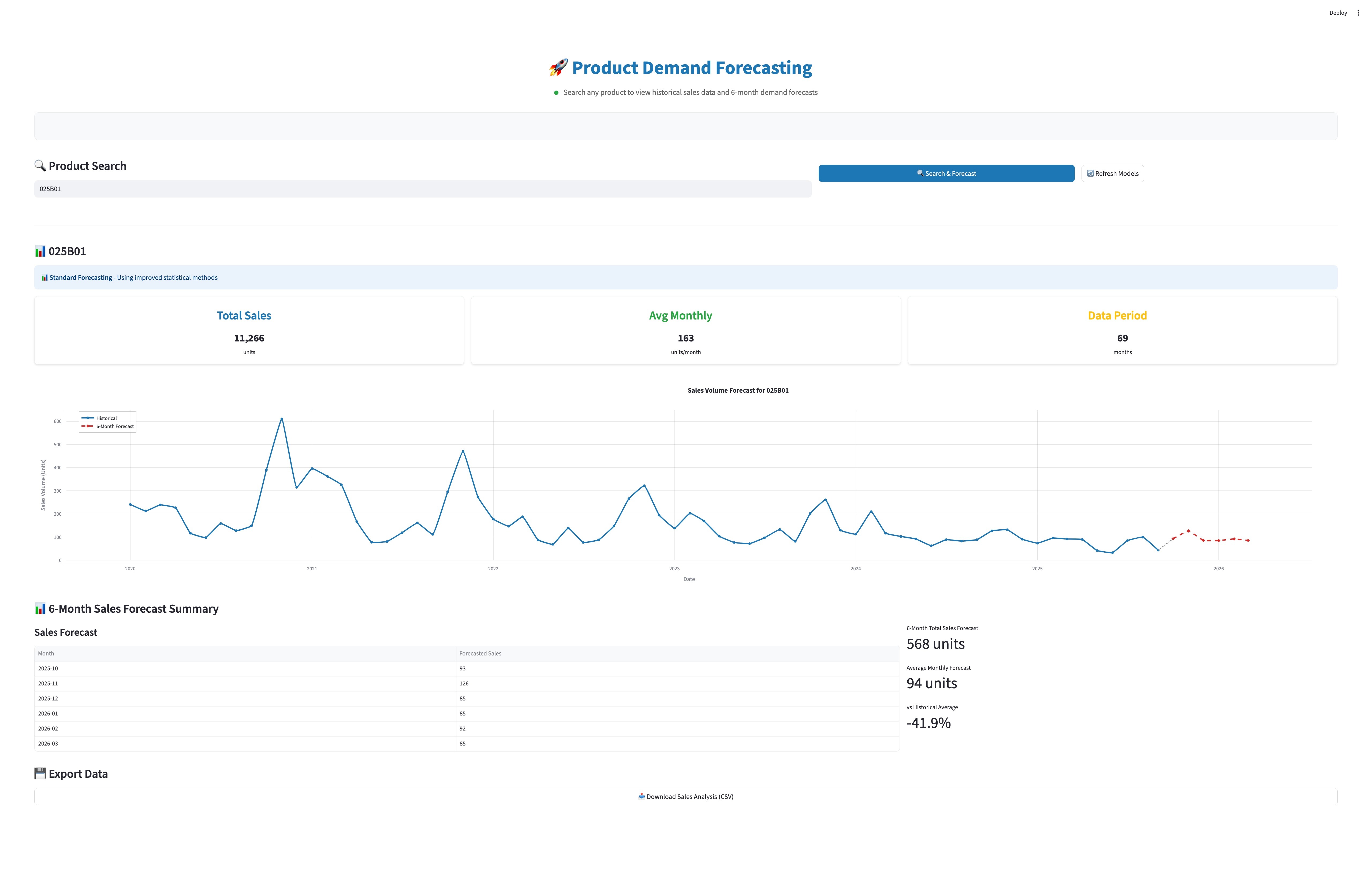This screenshot has height=874, width=1372.
Task: Click the highest peak point on historical line
Action: [x=281, y=419]
